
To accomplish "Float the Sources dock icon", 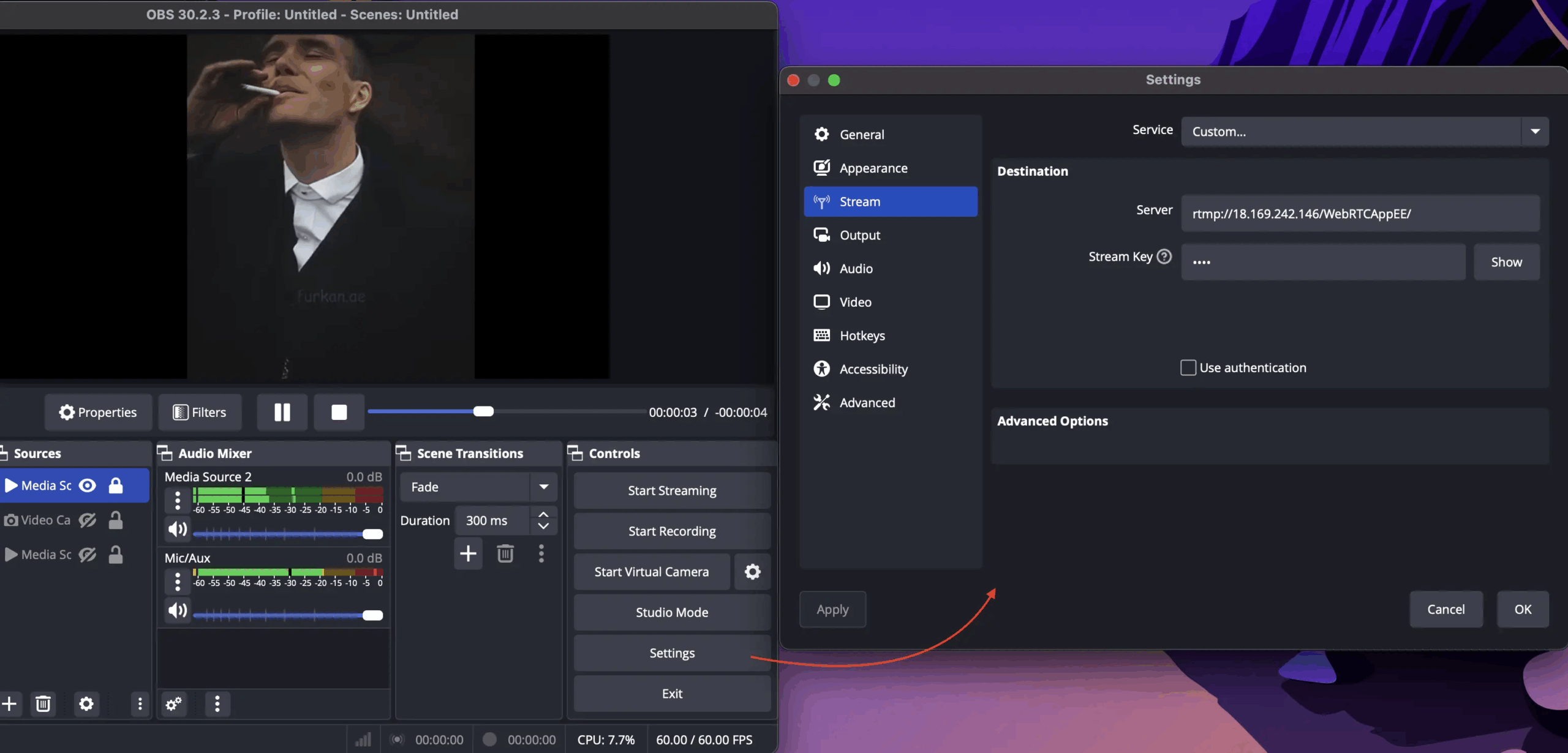I will pyautogui.click(x=3, y=453).
